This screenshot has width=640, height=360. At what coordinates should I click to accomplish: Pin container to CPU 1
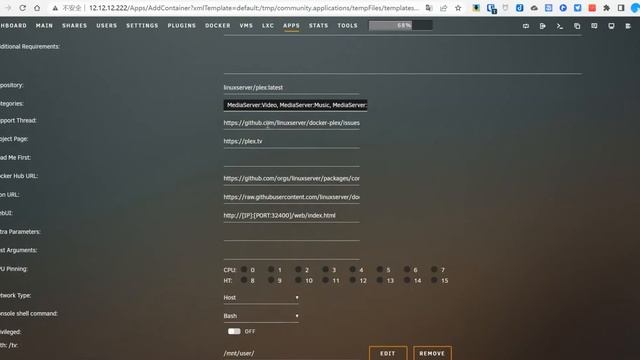[x=271, y=269]
